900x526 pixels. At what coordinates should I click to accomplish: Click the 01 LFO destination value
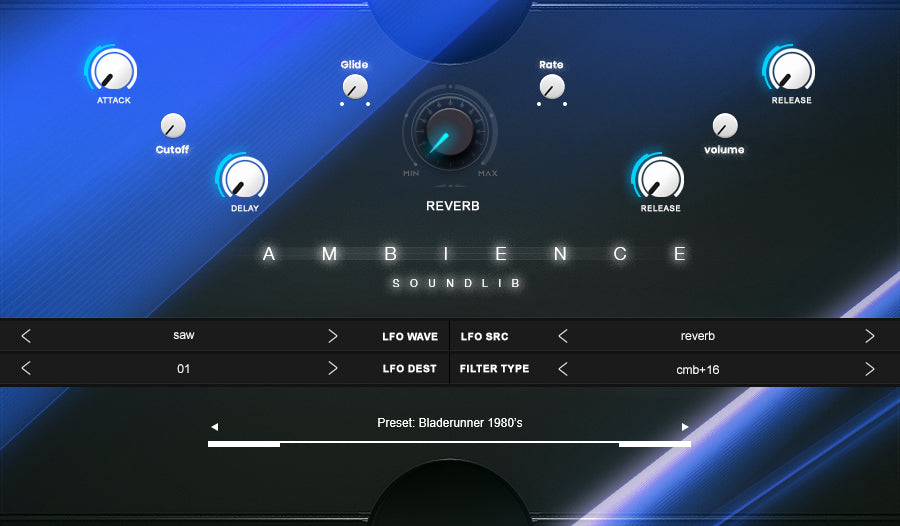(x=183, y=369)
